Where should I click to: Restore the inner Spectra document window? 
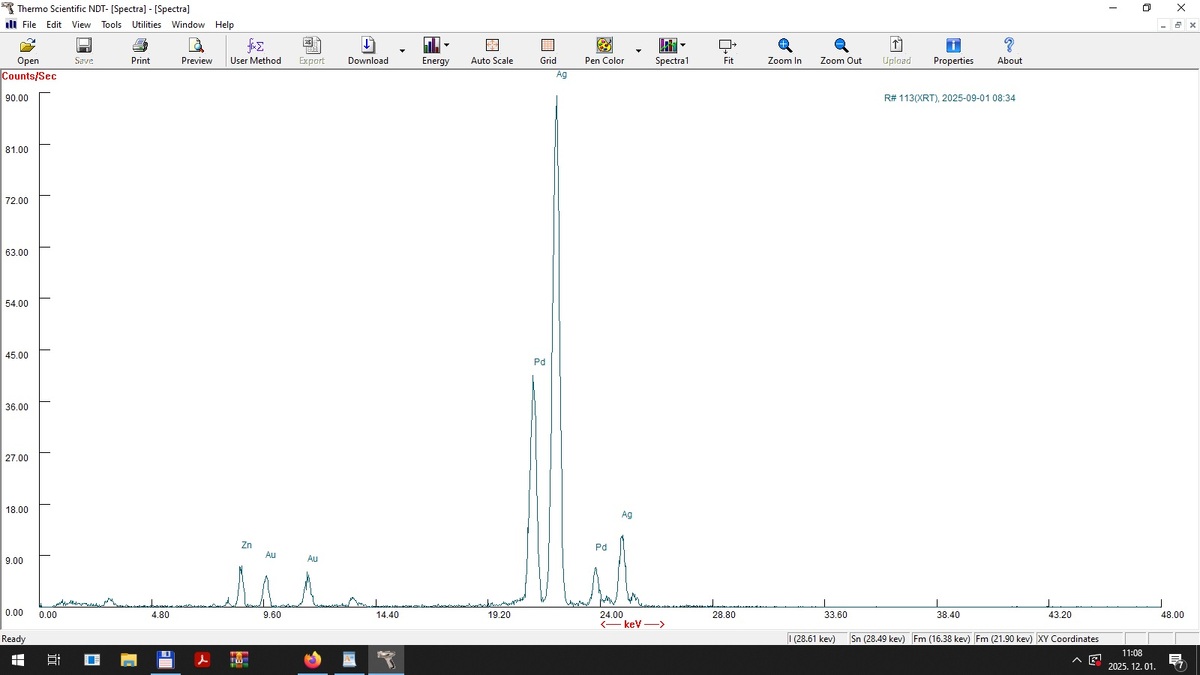[1177, 24]
